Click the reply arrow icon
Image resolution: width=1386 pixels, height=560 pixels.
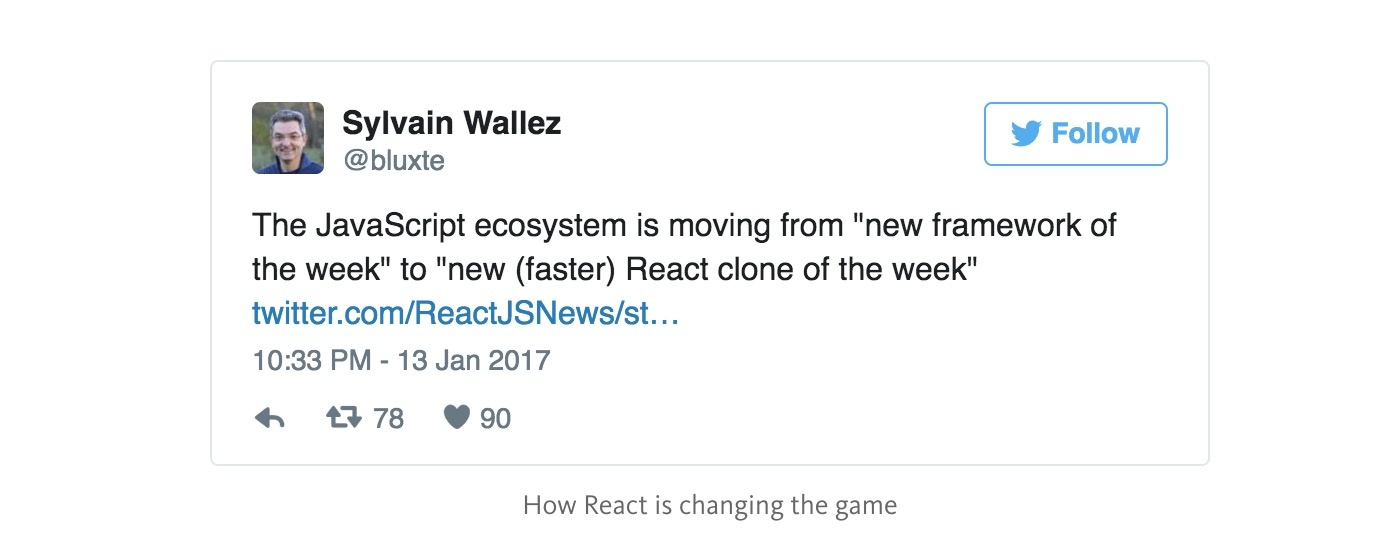[269, 418]
